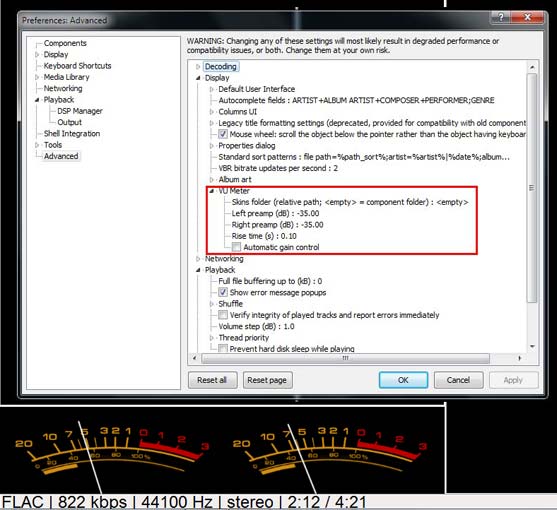Open the DSP Manager page
The height and width of the screenshot is (510, 557).
pyautogui.click(x=80, y=111)
